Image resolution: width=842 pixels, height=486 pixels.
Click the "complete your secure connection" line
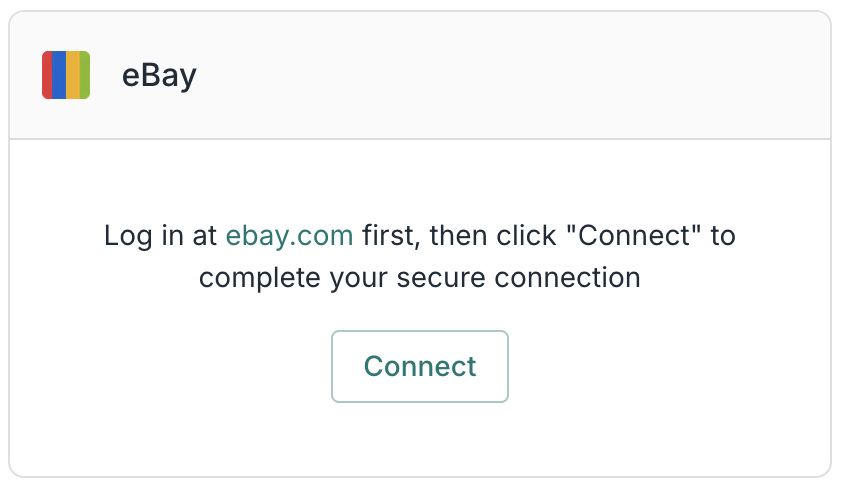point(420,277)
